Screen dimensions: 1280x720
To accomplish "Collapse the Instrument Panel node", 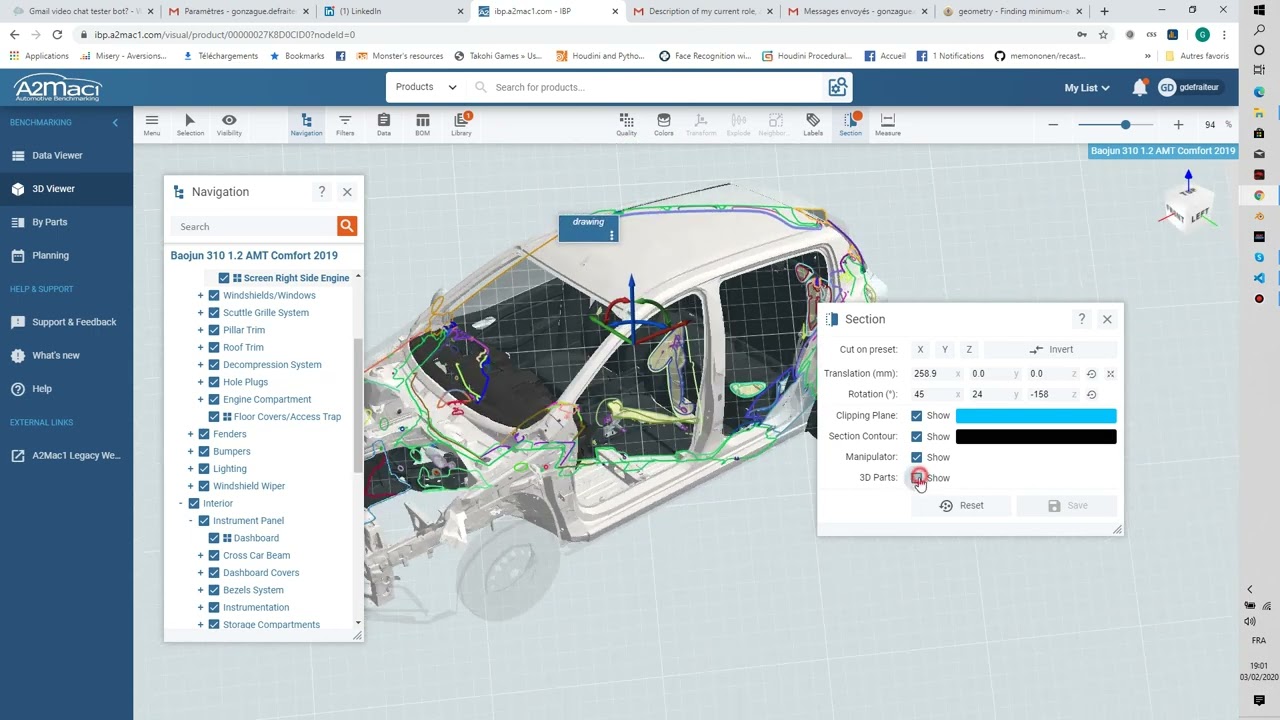I will [191, 521].
